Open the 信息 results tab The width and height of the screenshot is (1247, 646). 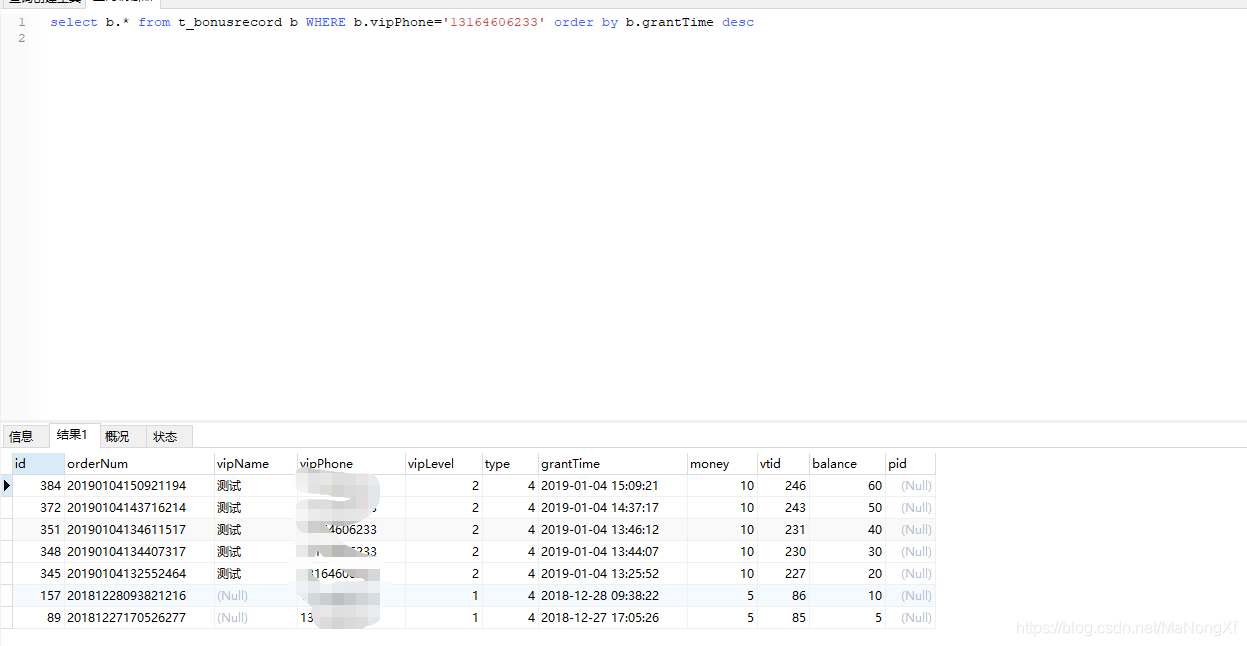click(x=23, y=436)
